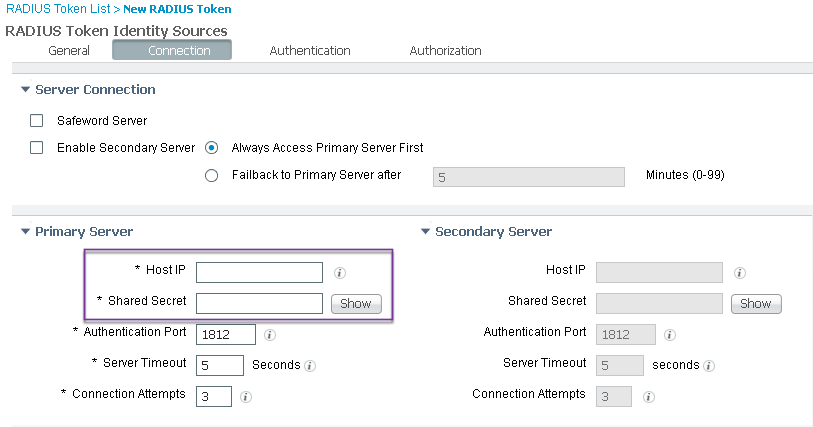Click info icon next to primary Host IP
The height and width of the screenshot is (427, 813).
coord(340,273)
